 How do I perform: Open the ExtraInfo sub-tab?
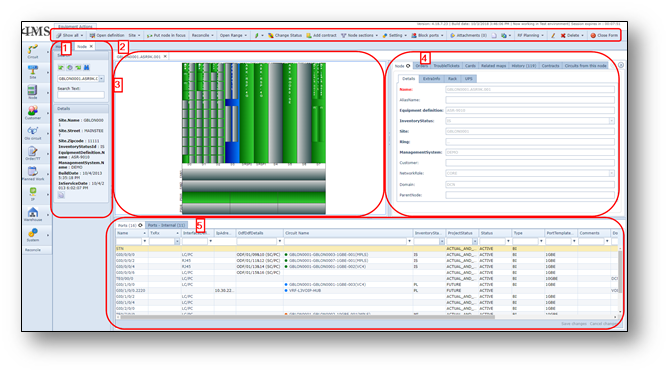pos(431,79)
